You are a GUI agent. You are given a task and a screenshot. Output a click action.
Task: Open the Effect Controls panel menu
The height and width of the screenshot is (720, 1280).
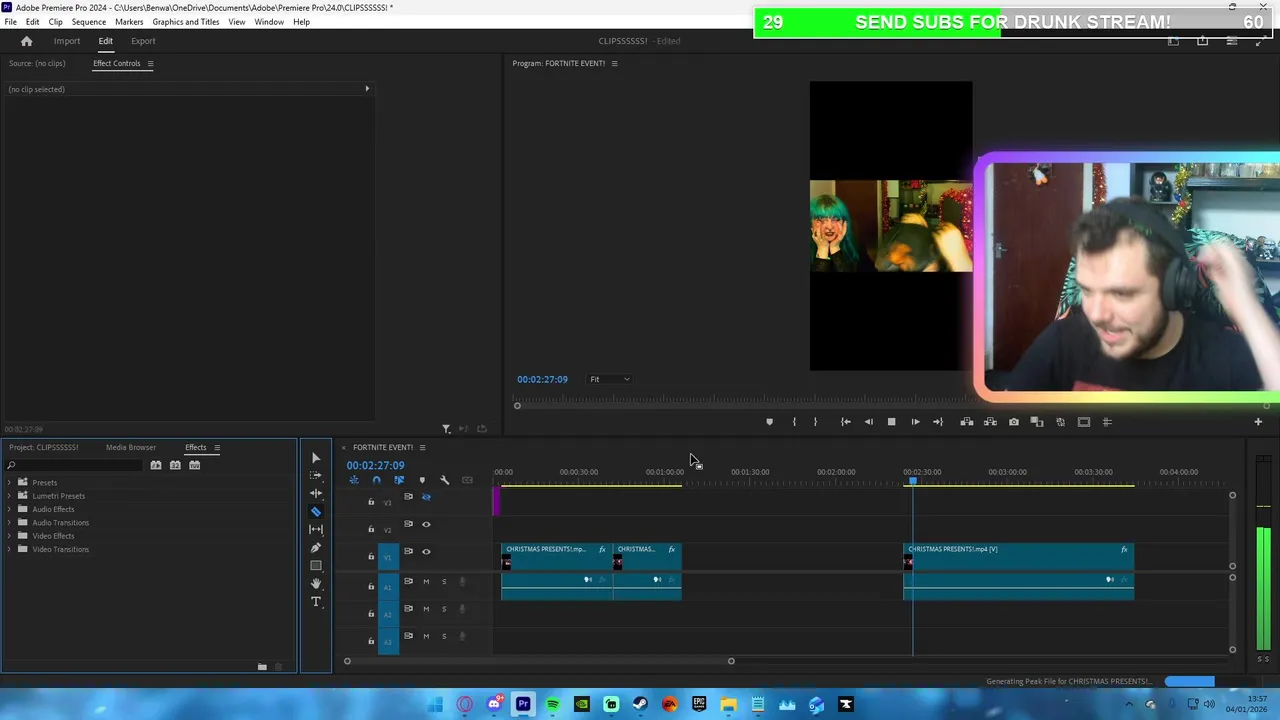coord(150,64)
